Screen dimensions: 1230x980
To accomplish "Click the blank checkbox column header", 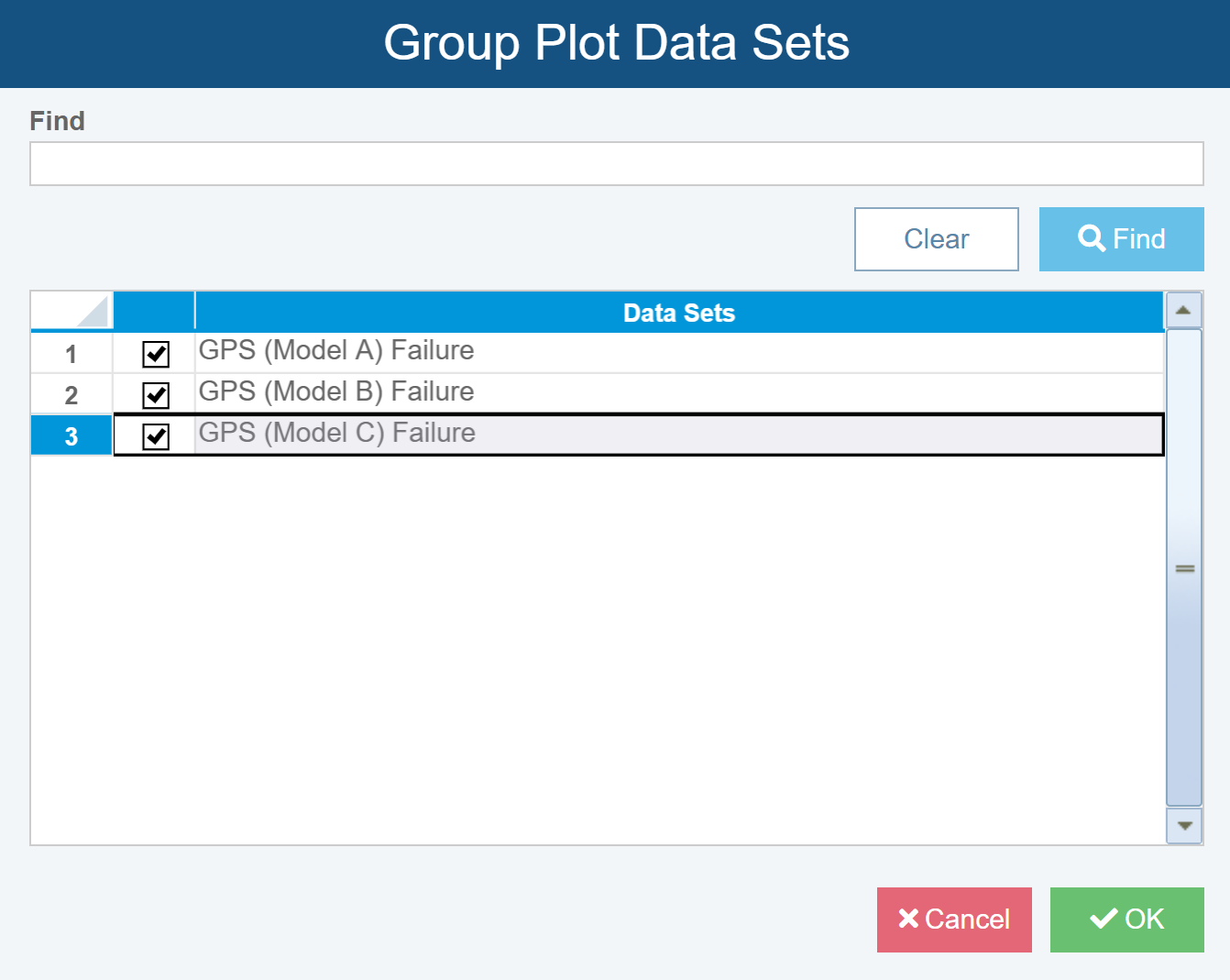I will pos(154,312).
